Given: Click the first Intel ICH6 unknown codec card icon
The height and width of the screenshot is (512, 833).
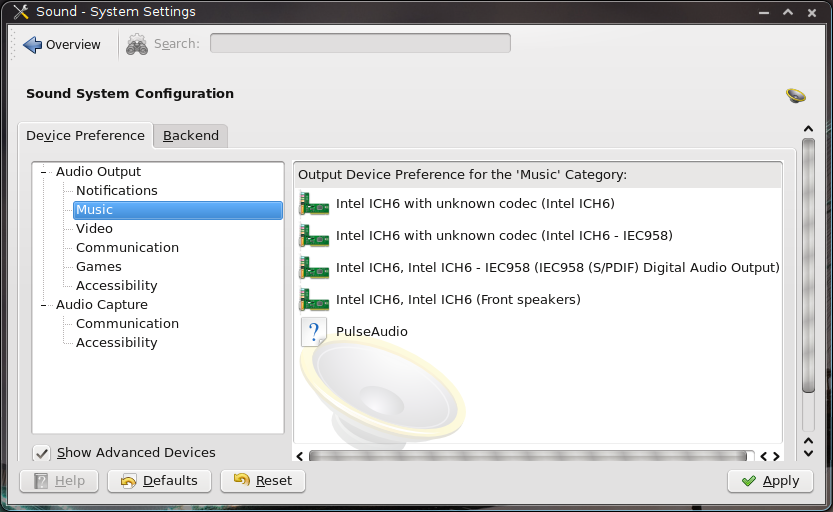Looking at the screenshot, I should (314, 203).
